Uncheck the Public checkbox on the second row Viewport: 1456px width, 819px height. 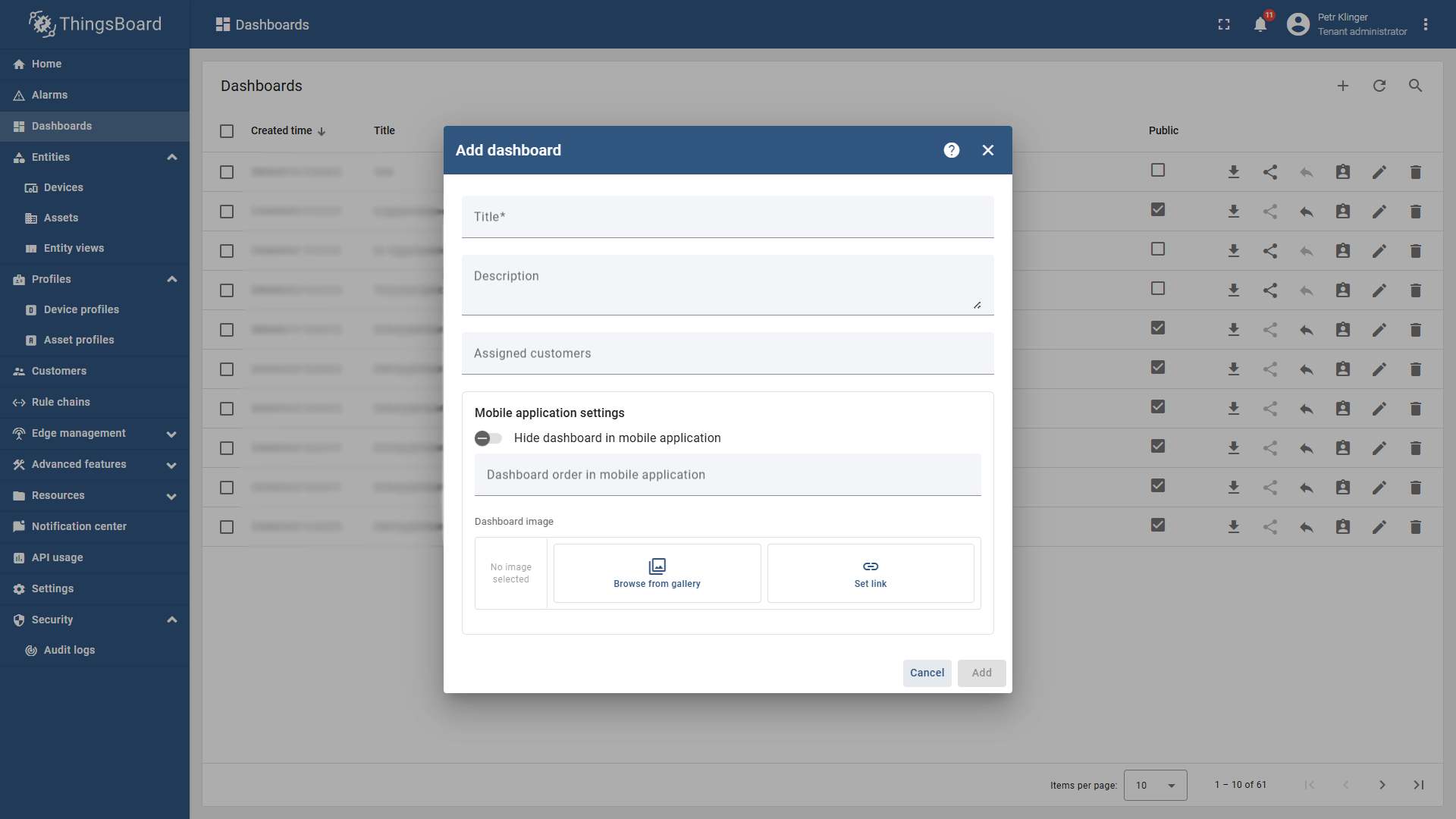(1158, 210)
